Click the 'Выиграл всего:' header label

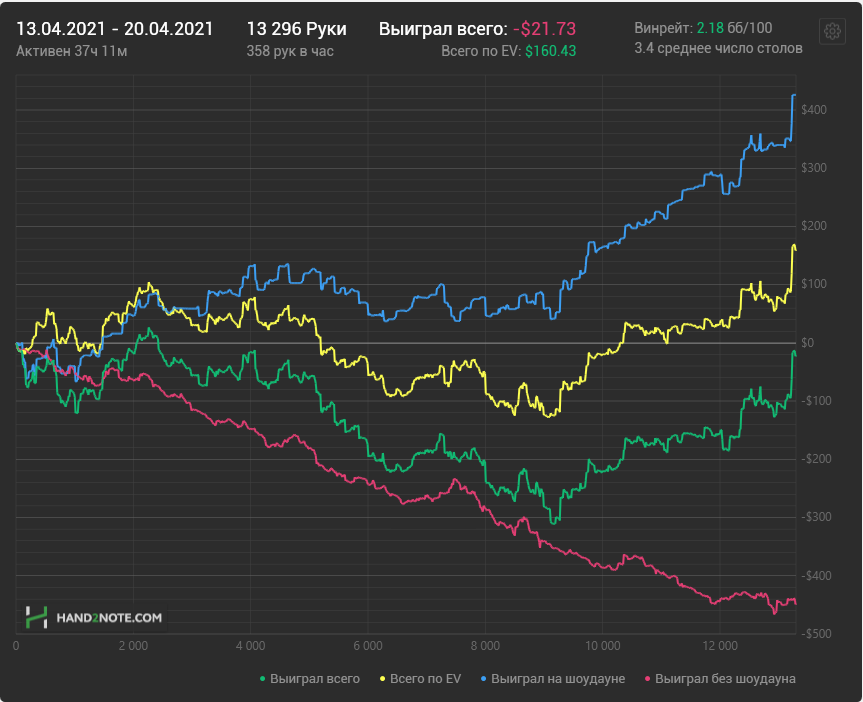point(443,29)
